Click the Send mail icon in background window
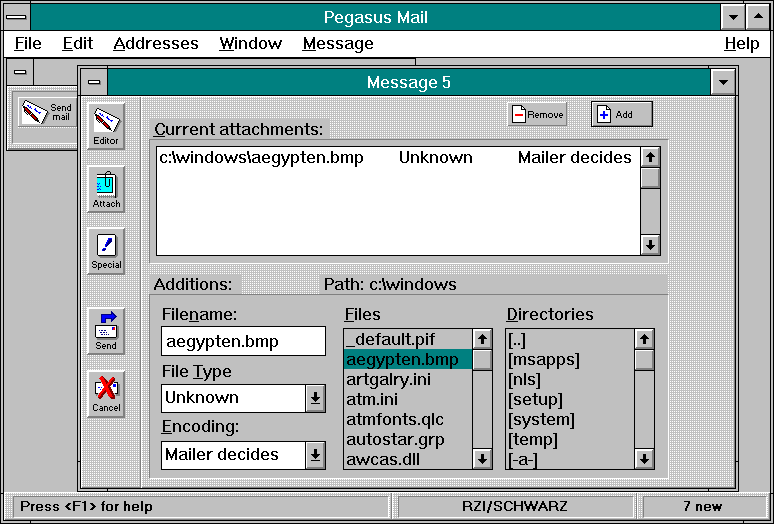Image resolution: width=774 pixels, height=524 pixels. click(47, 110)
